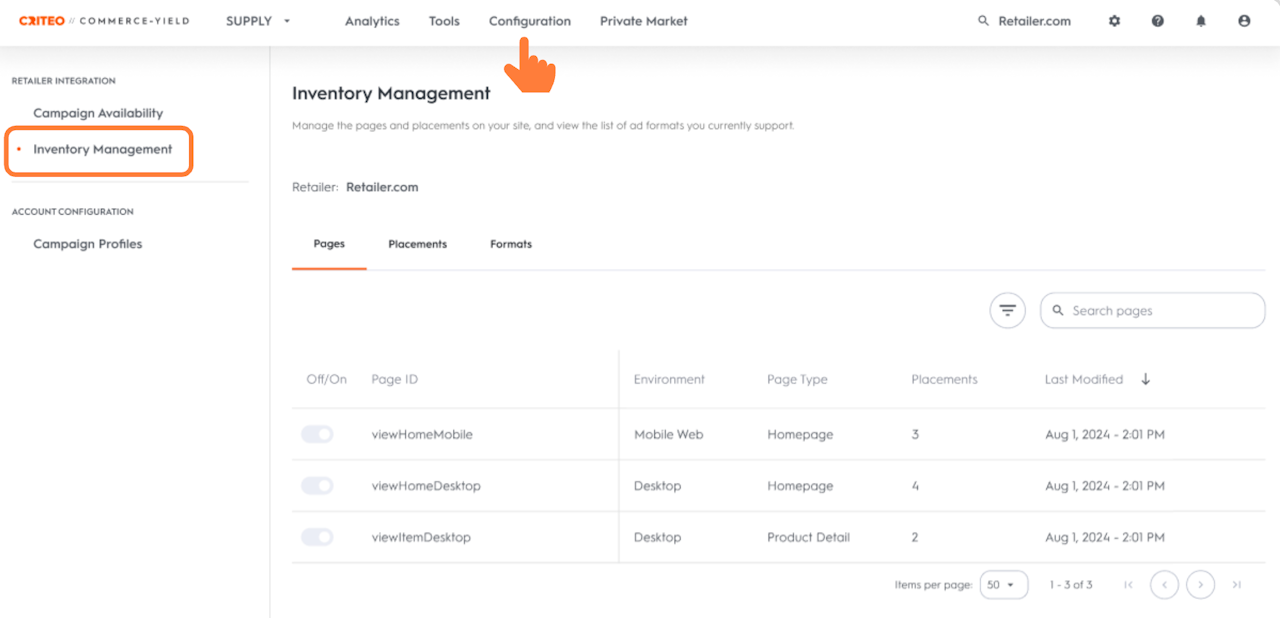This screenshot has width=1280, height=618.
Task: Click the Last Modified sort arrow
Action: [x=1146, y=379]
